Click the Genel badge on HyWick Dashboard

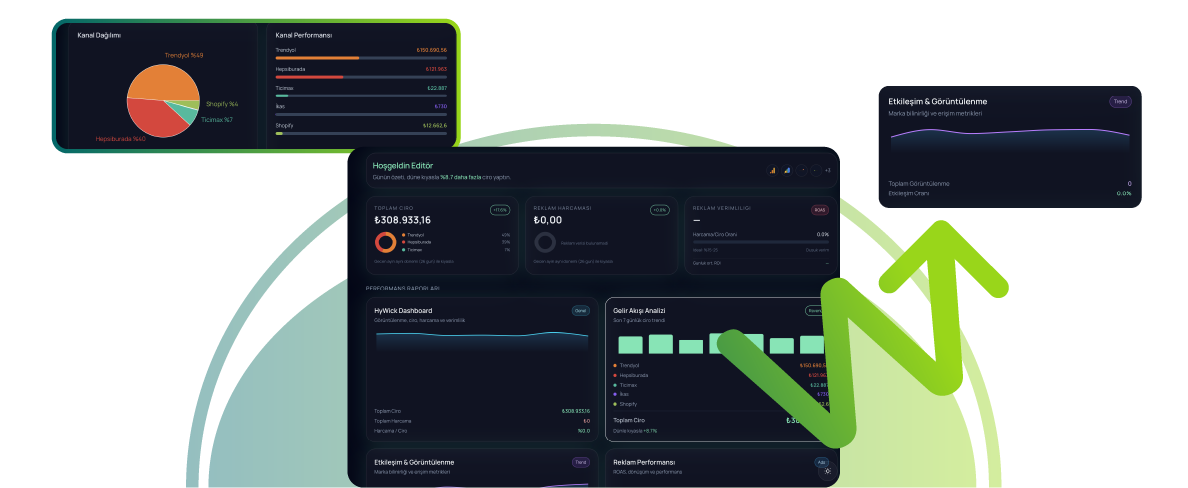[x=580, y=310]
